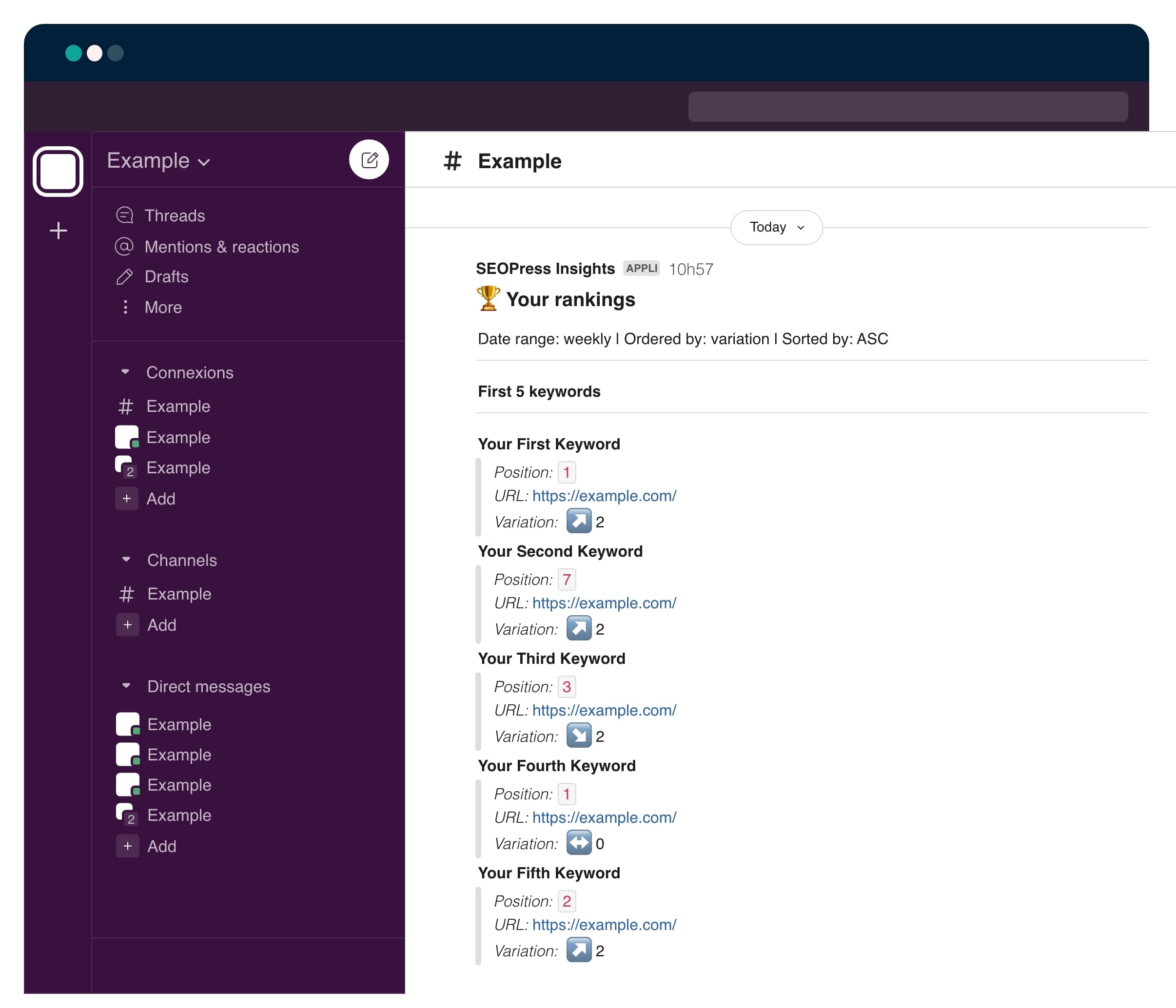This screenshot has width=1176, height=1008.
Task: Click third avatar Example under Direct messages
Action: (128, 784)
